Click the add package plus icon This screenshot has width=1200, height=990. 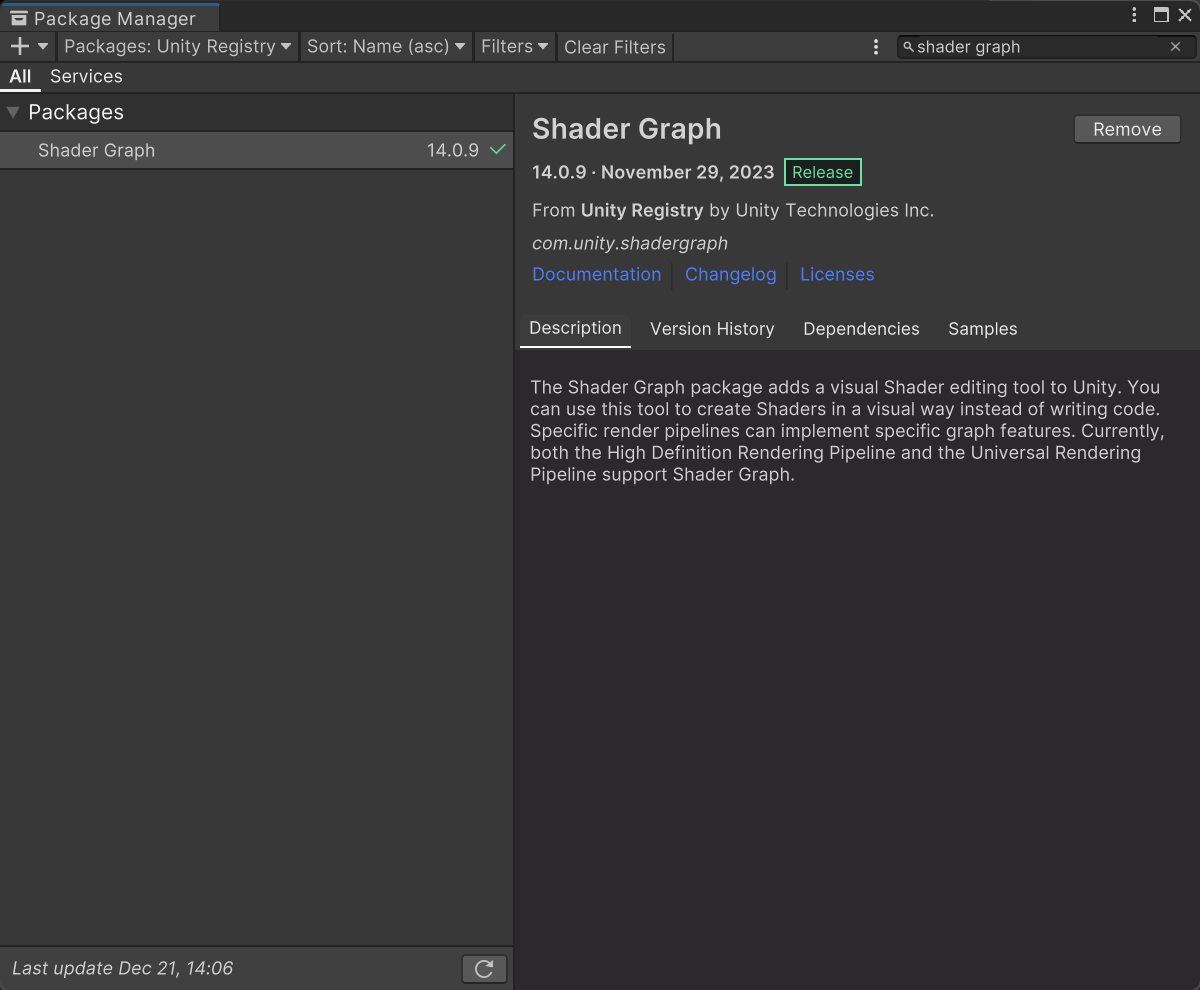[x=19, y=46]
